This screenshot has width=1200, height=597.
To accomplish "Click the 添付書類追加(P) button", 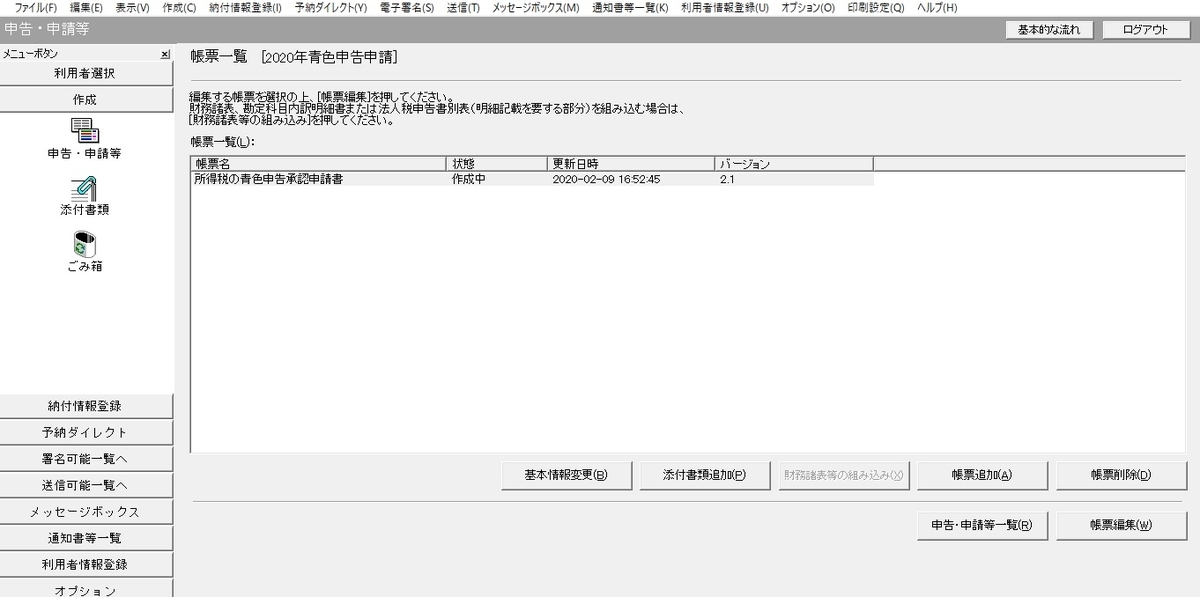I will pyautogui.click(x=704, y=475).
